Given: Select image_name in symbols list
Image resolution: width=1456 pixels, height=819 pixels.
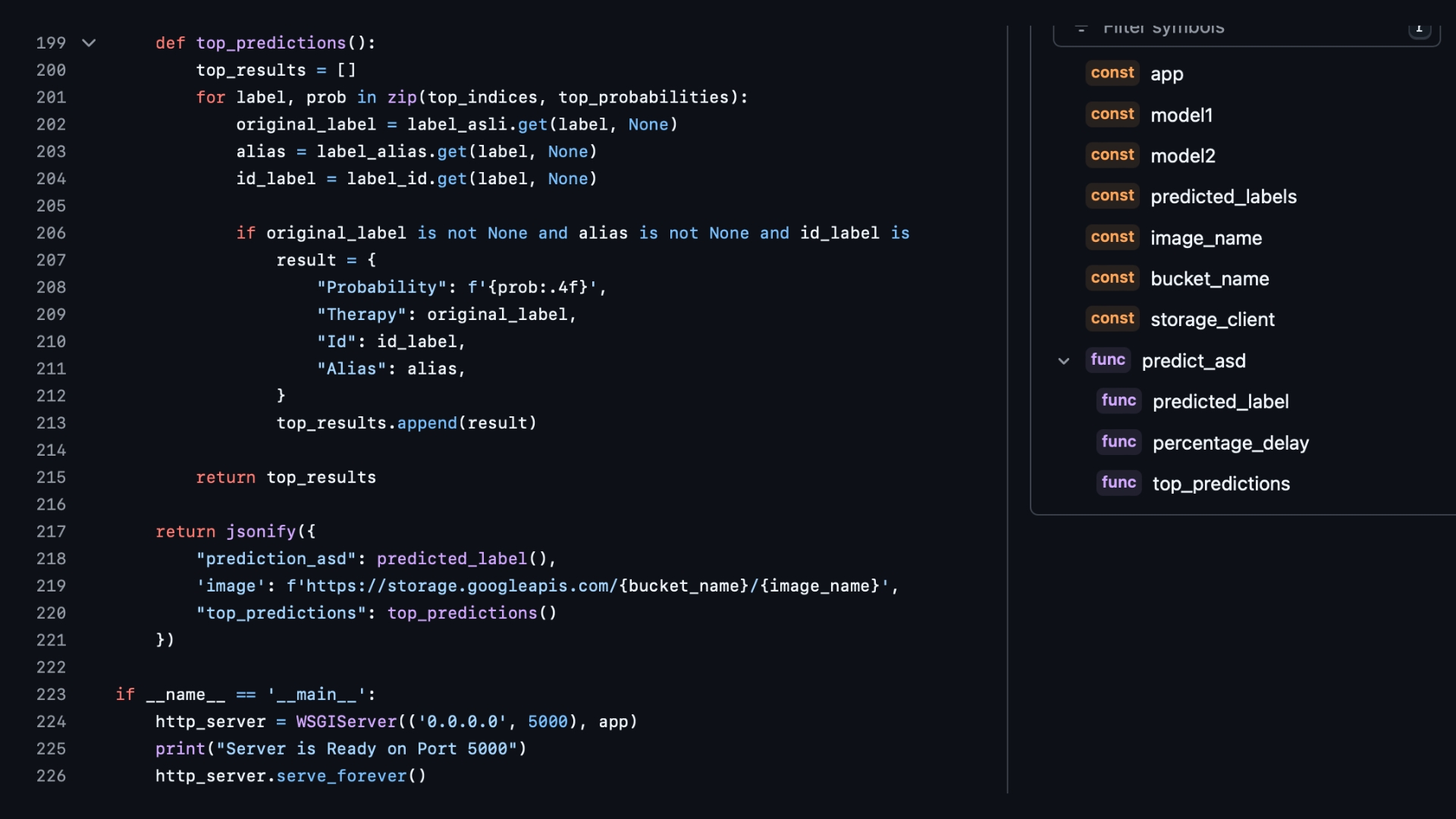Looking at the screenshot, I should coord(1206,238).
